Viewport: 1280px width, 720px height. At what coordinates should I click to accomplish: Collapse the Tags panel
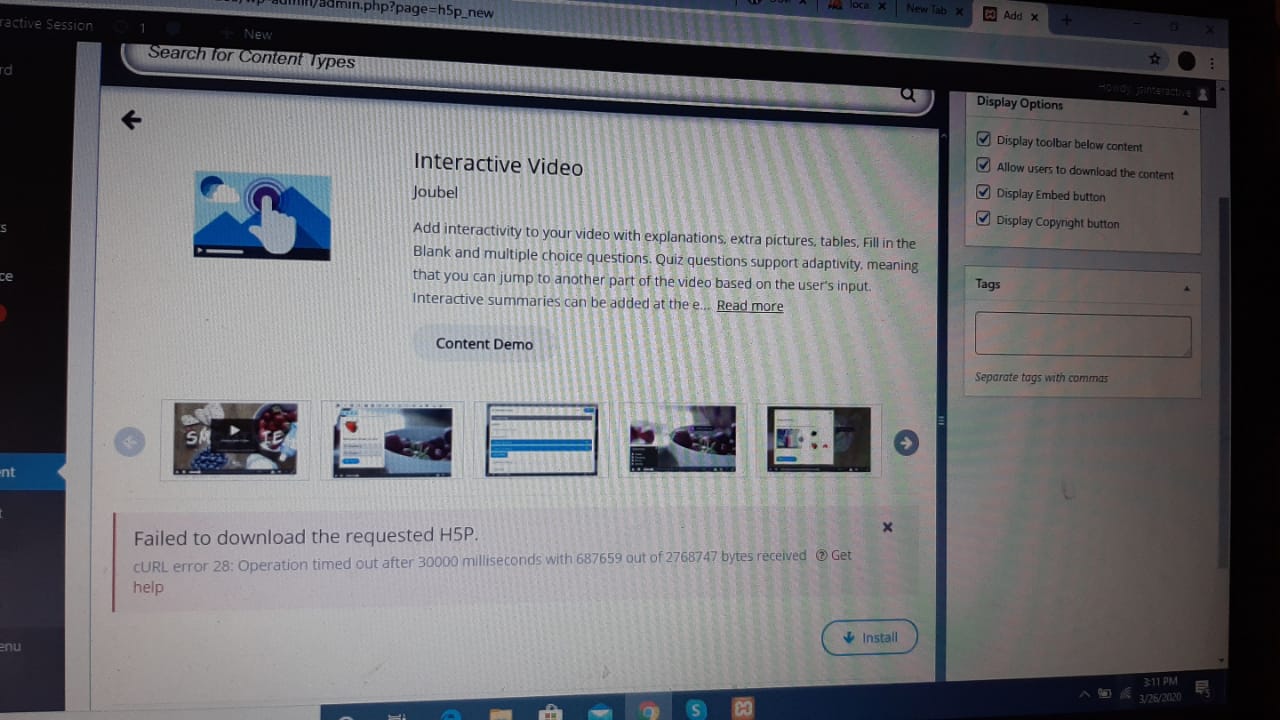(1187, 289)
